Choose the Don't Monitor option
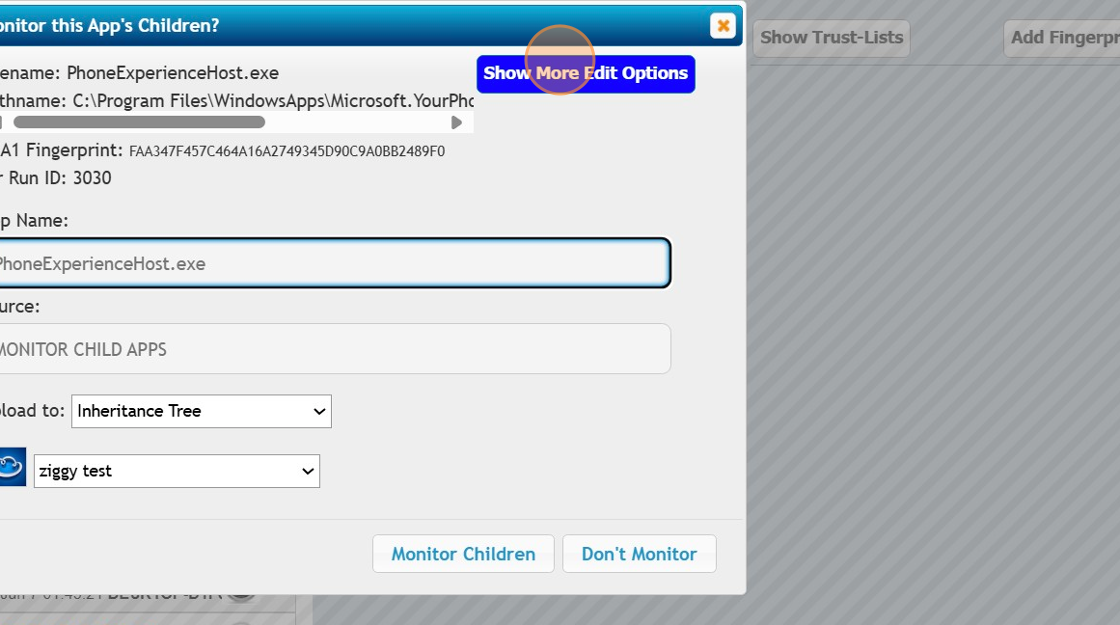Screen dimensions: 1120x625 (x=639, y=553)
